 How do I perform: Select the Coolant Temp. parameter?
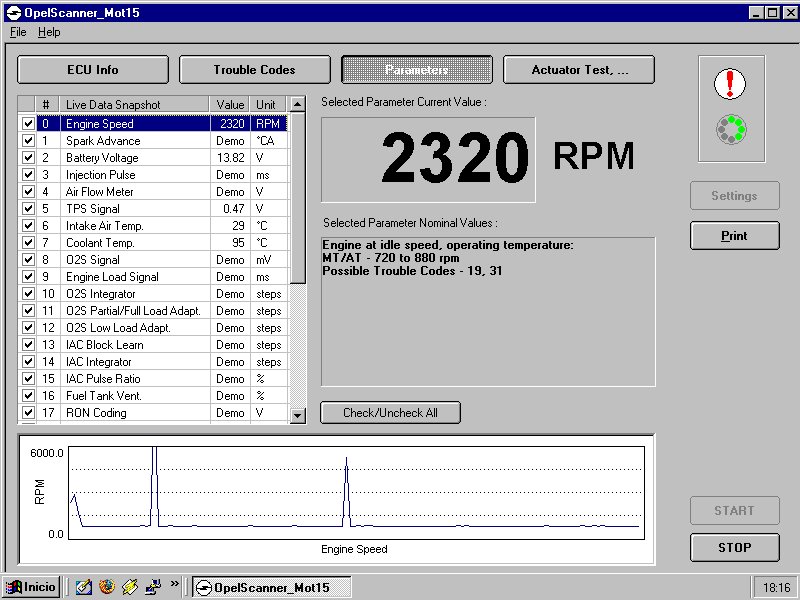coord(153,243)
